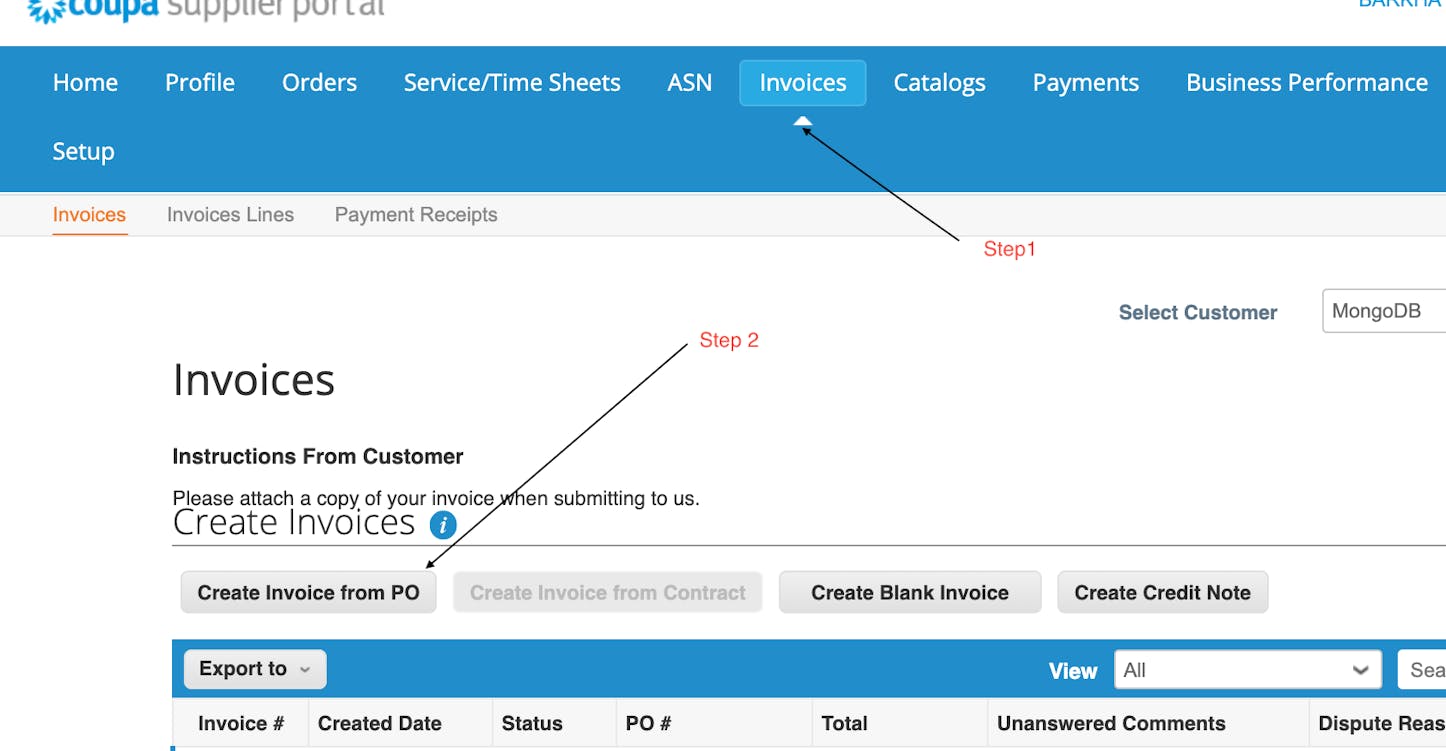Open the Catalogs menu

[x=939, y=82]
